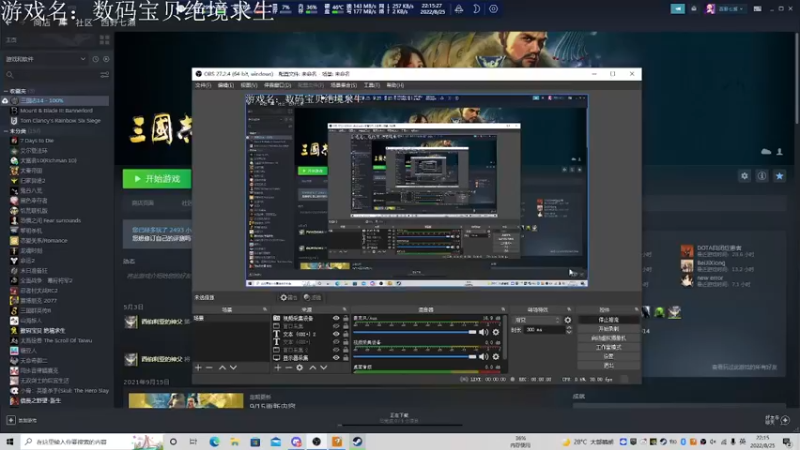This screenshot has width=800, height=450.
Task: Select Mount & Blade II Bannerlord in library
Action: tap(56, 111)
